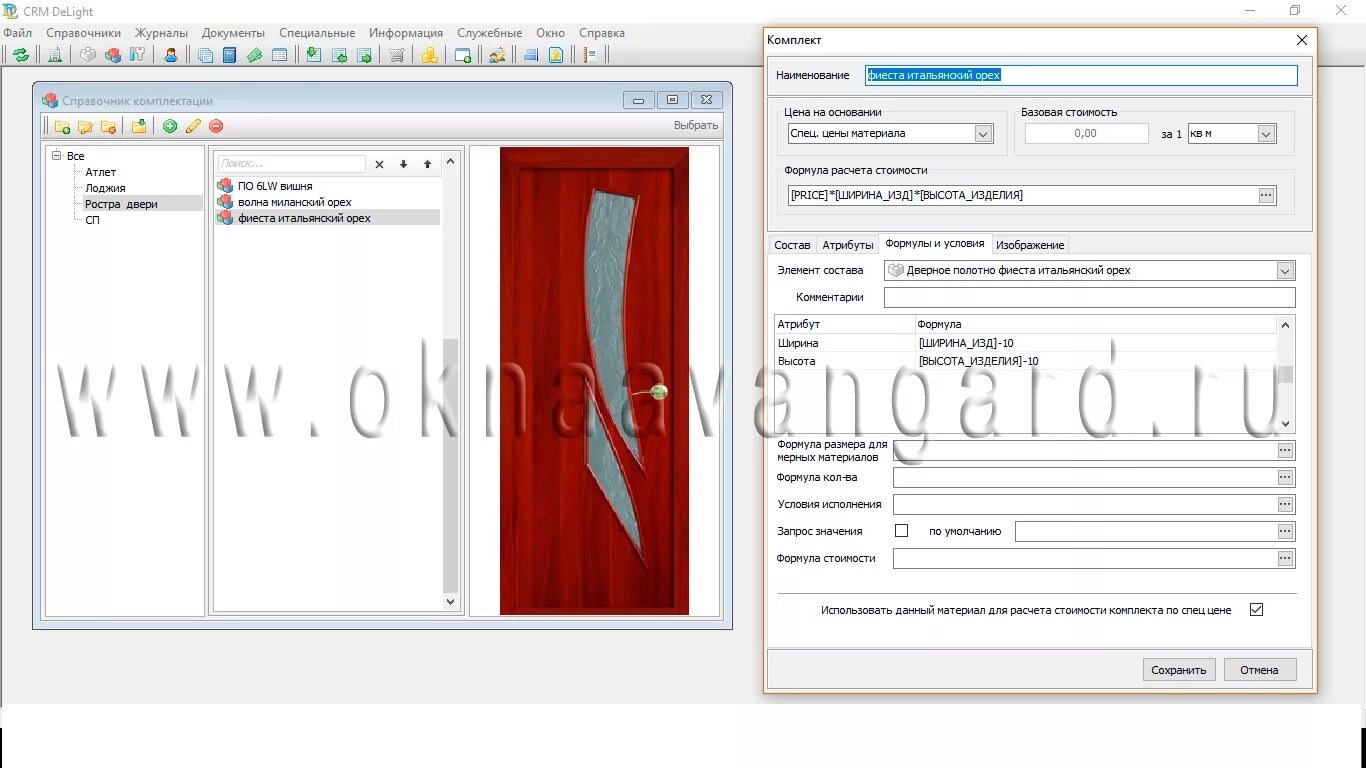The image size is (1366, 768).
Task: Click the window with green plus icon
Action: point(463,55)
